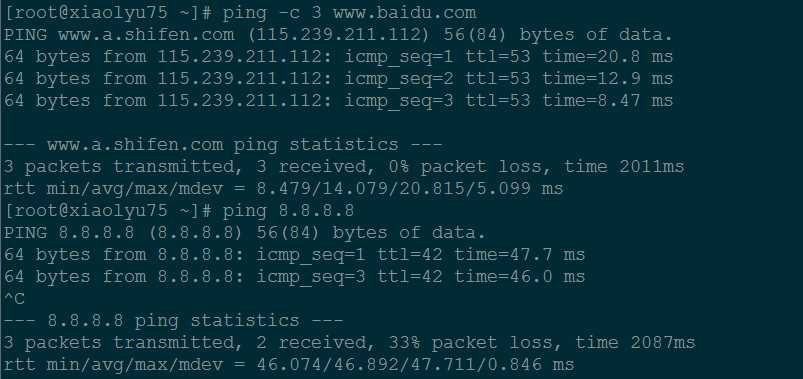Click IP 115.239.211.112 in icmp_seq=1 line
The width and height of the screenshot is (803, 379).
point(239,56)
